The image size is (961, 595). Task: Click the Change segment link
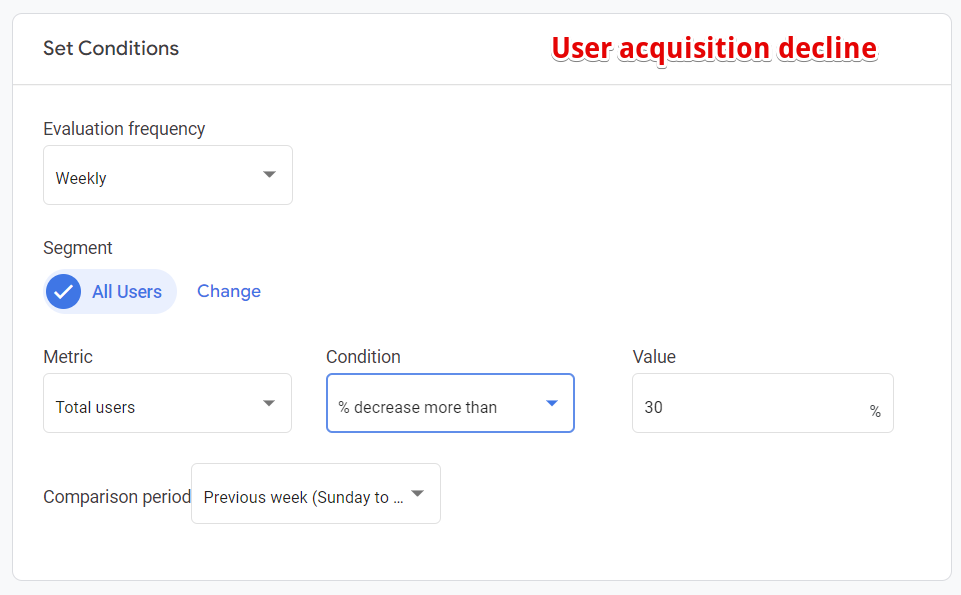pos(229,292)
